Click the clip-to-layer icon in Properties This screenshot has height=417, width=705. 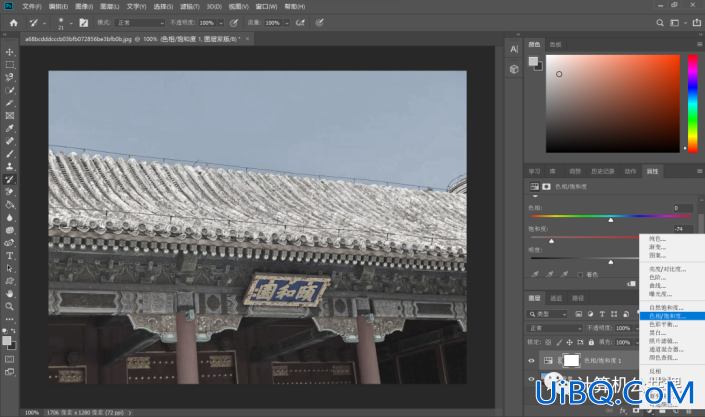pos(632,283)
